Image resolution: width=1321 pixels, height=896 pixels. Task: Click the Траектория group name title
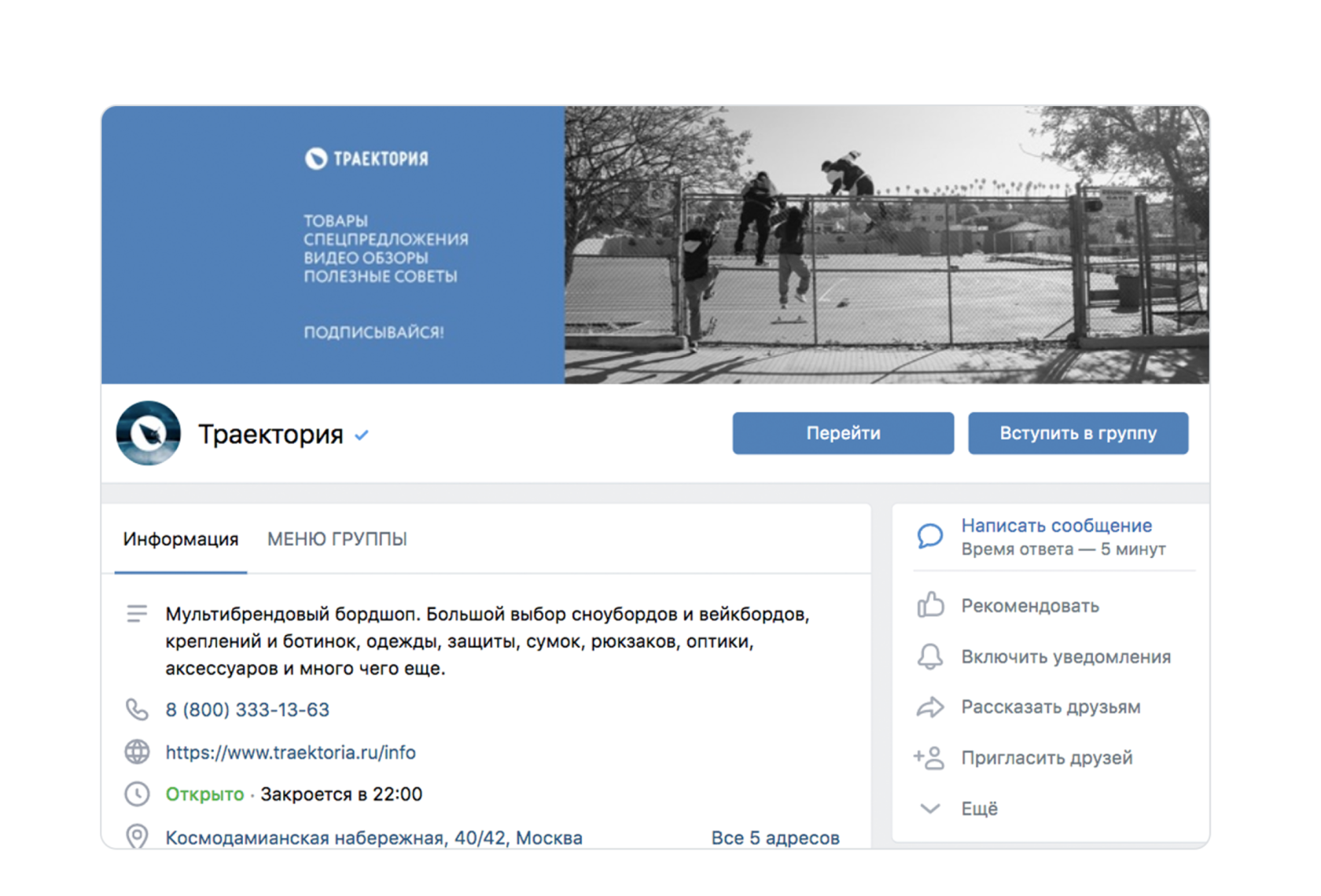pyautogui.click(x=270, y=434)
